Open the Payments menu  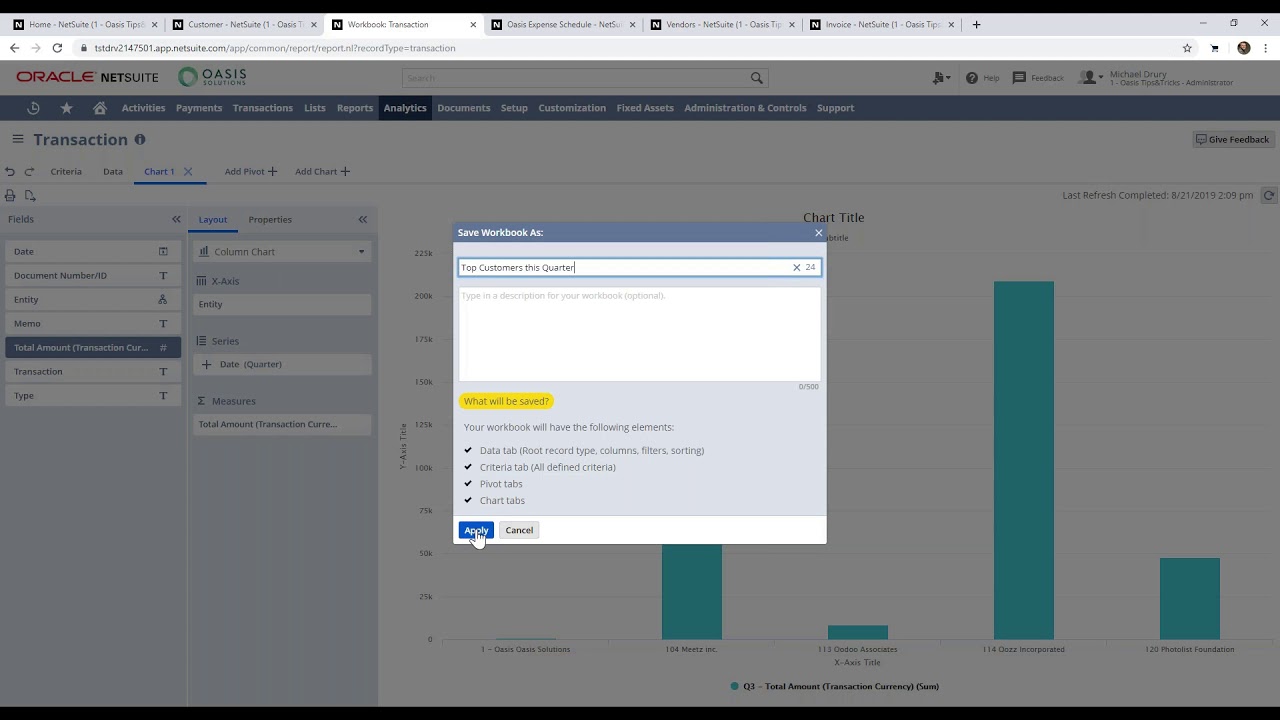point(199,108)
